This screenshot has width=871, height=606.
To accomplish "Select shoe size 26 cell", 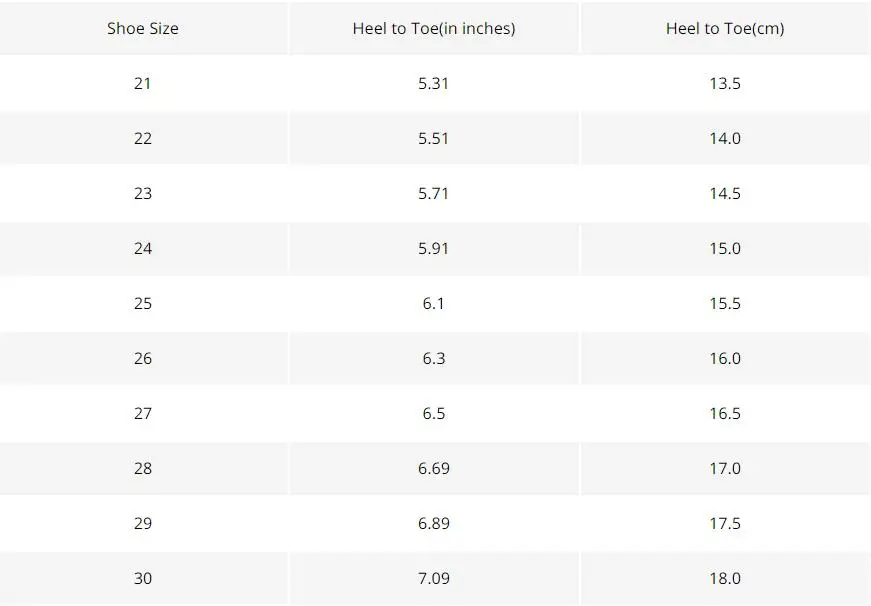I will [x=143, y=358].
